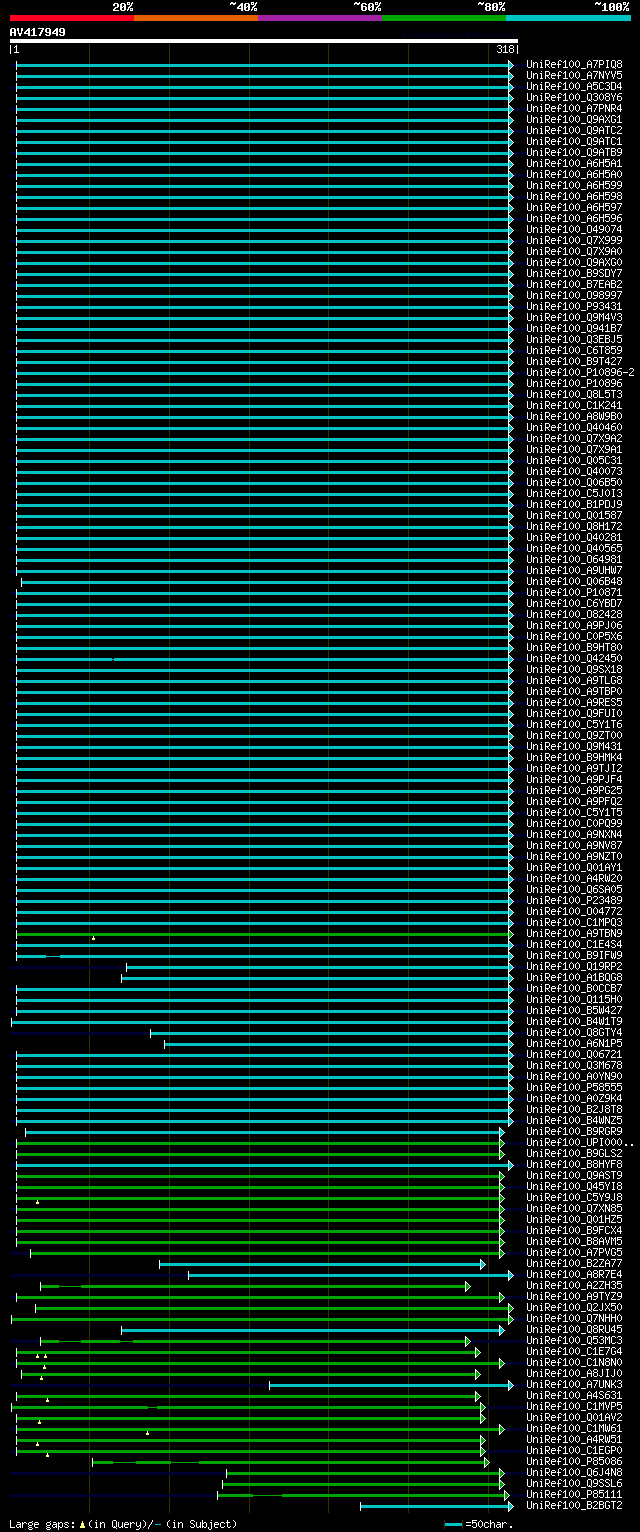
Task: Open hit UniRef100_Q8H172
Action: pos(574,526)
